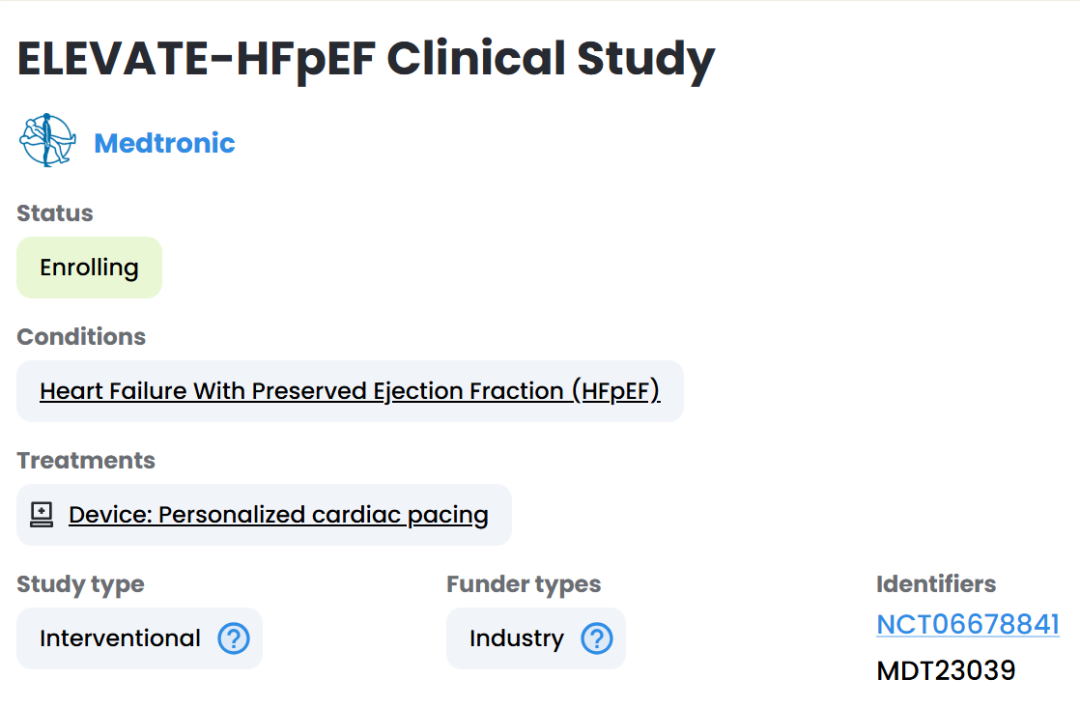Click the help icon beside Interventional
The width and height of the screenshot is (1080, 708).
coord(233,638)
